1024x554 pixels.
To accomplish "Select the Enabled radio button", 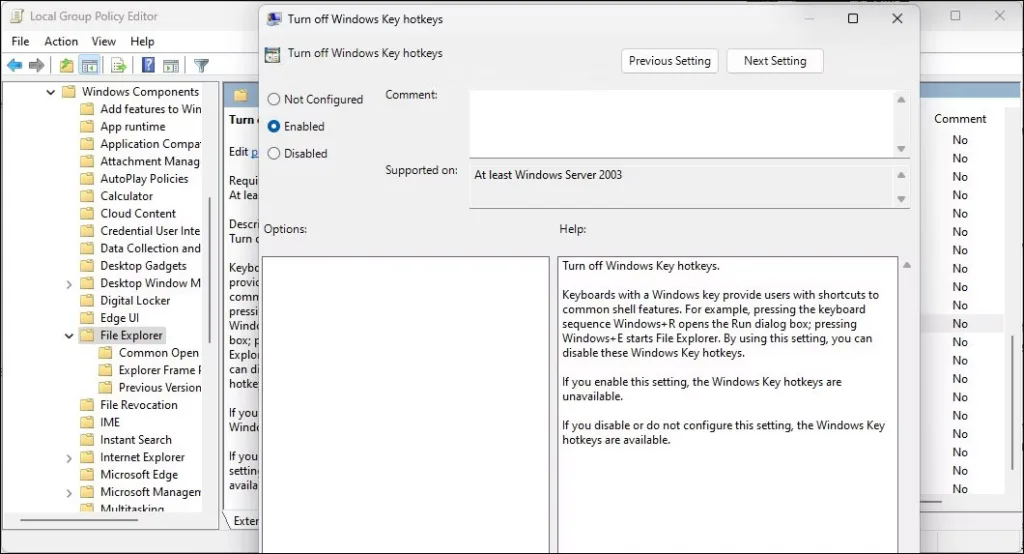I will pyautogui.click(x=274, y=126).
